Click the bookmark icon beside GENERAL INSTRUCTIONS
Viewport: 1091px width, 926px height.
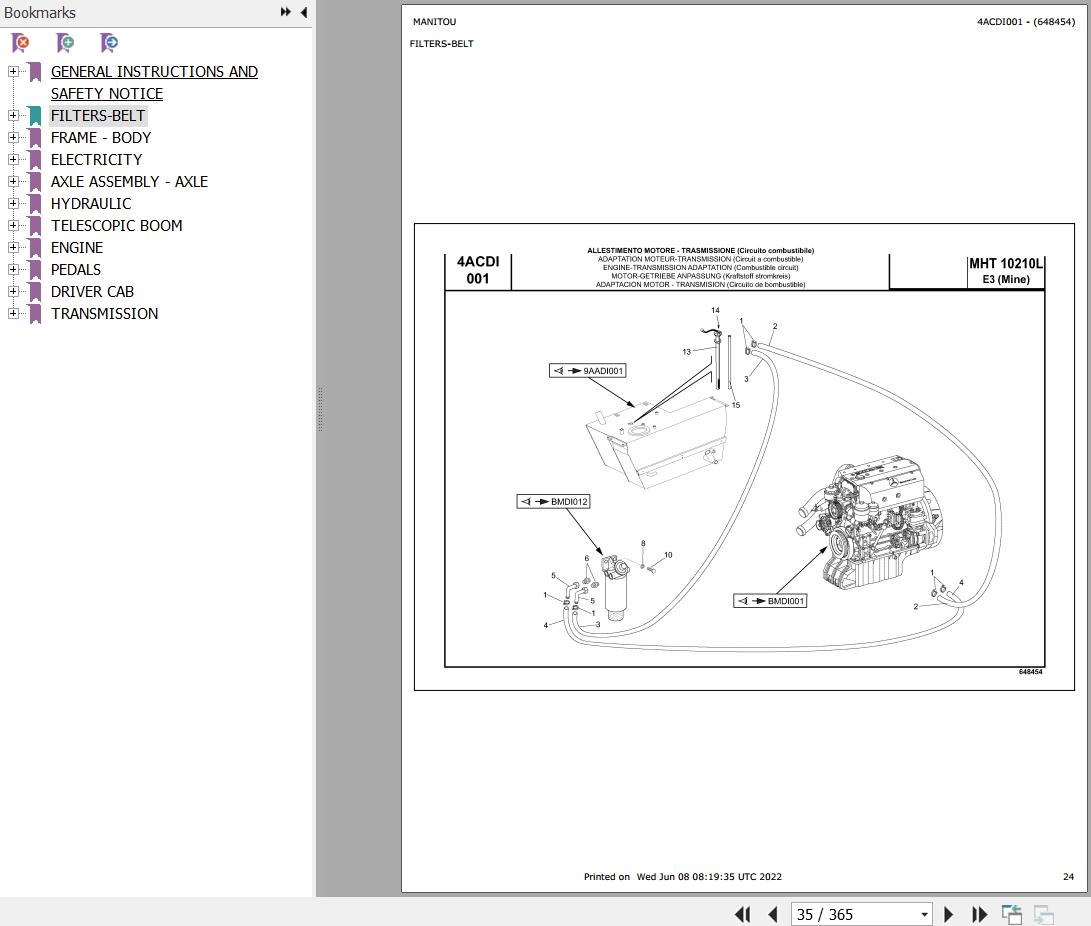tap(35, 72)
